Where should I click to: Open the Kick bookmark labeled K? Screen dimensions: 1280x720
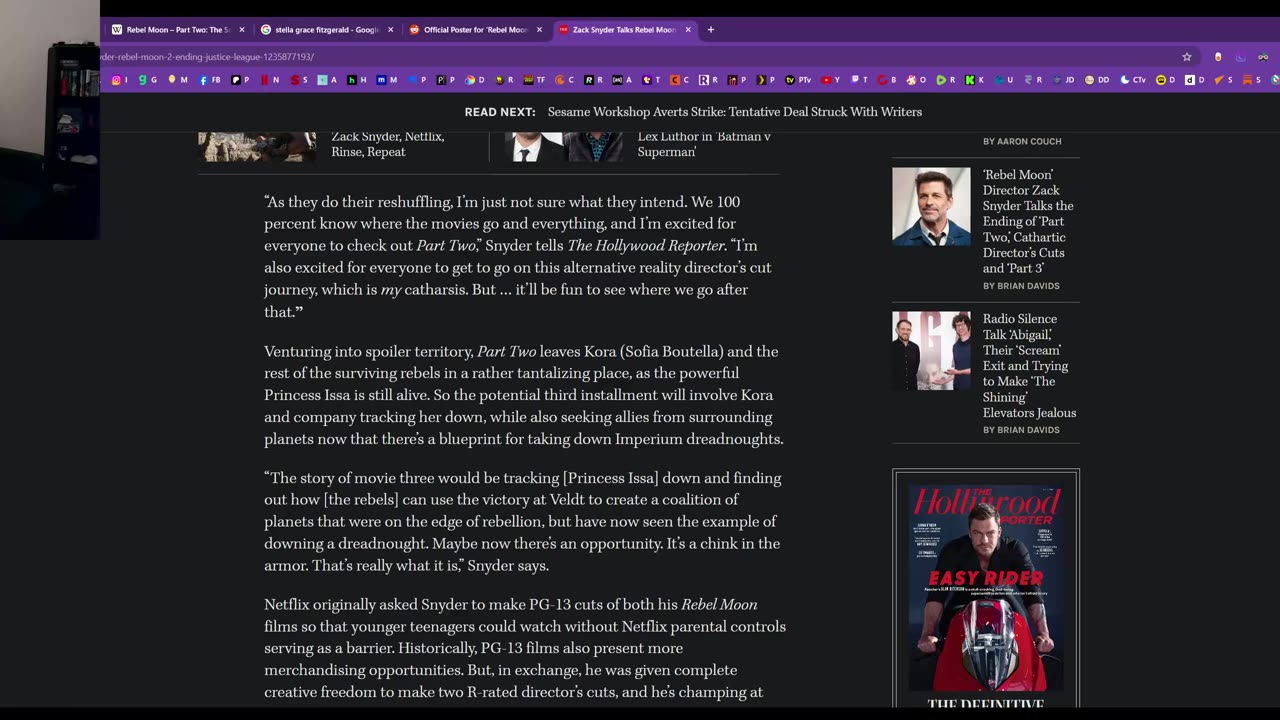(x=974, y=80)
